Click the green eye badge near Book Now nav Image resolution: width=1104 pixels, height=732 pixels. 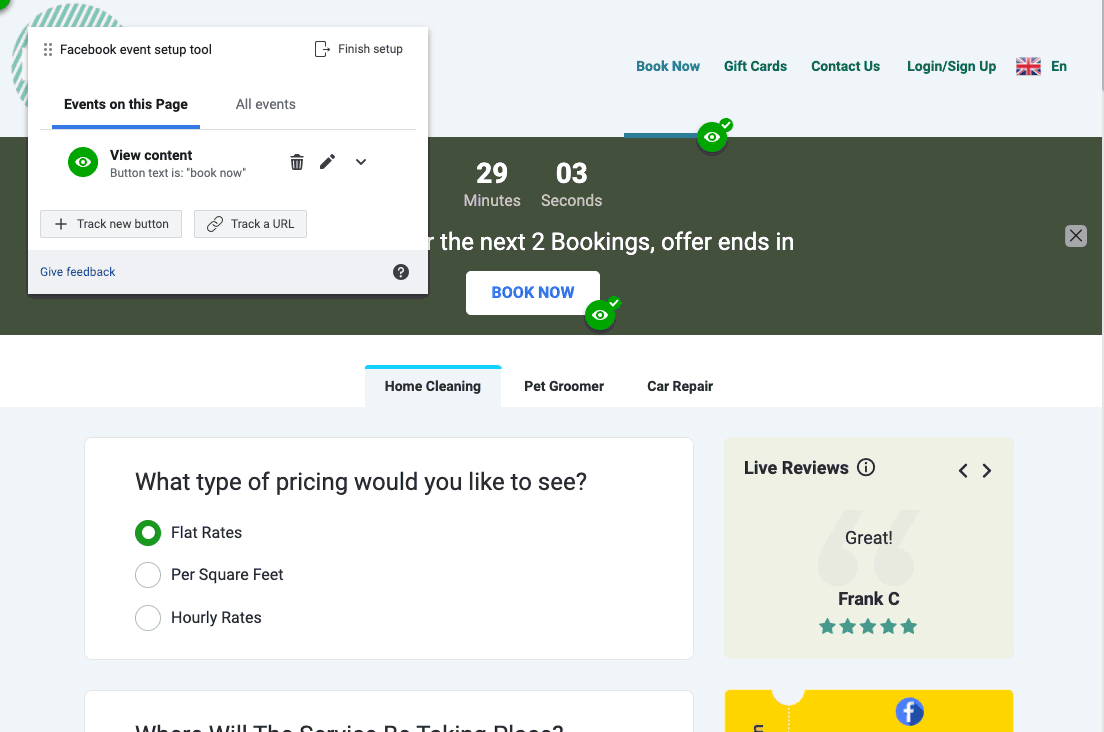tap(712, 137)
